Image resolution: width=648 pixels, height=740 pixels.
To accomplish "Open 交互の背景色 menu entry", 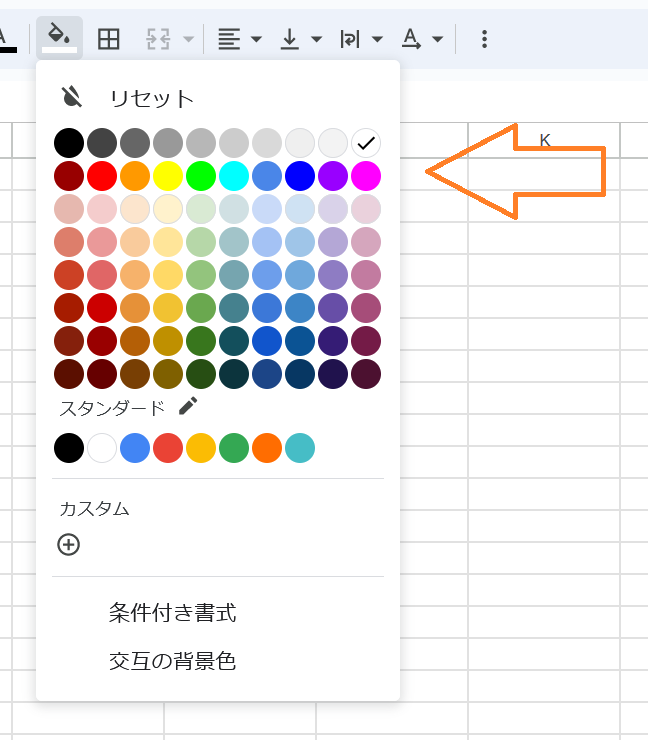I will click(x=172, y=661).
